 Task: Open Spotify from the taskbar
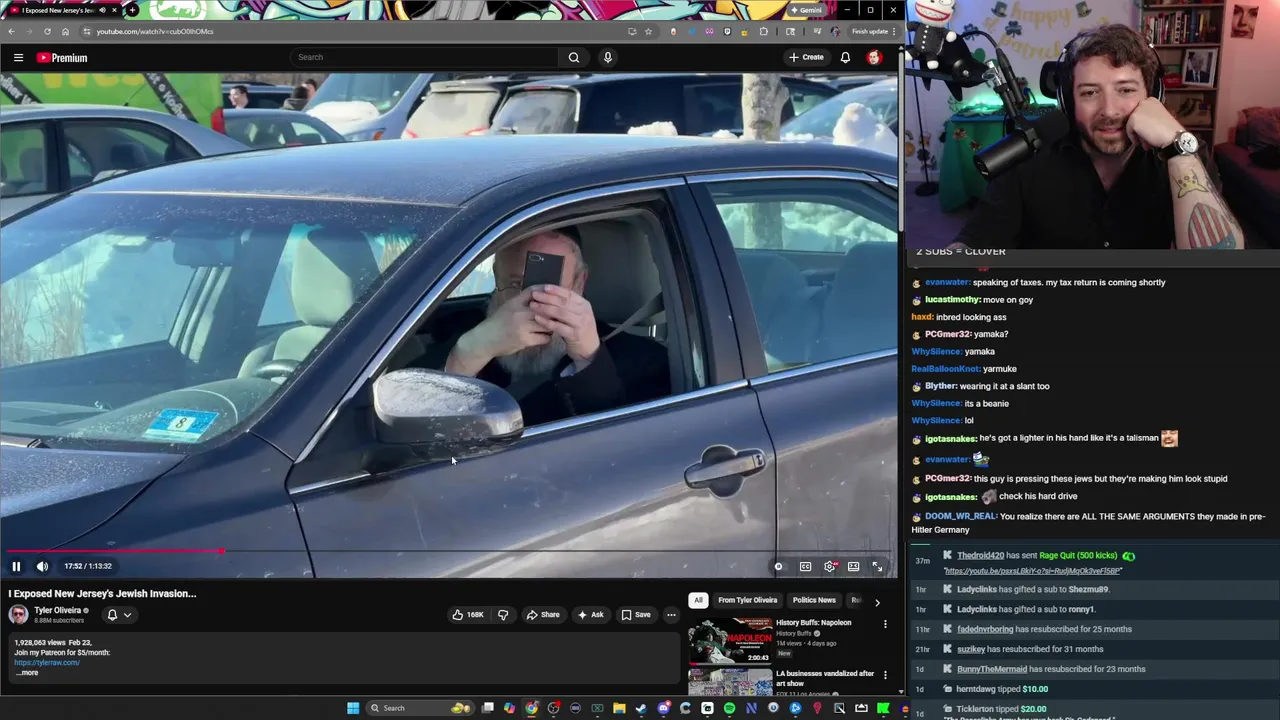coord(729,708)
